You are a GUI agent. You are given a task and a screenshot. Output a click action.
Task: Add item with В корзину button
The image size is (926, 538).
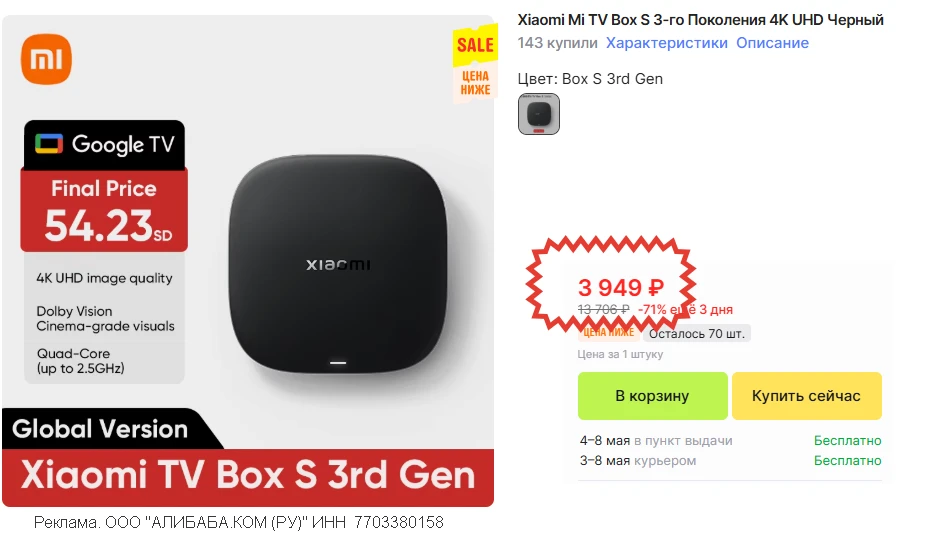tap(653, 396)
